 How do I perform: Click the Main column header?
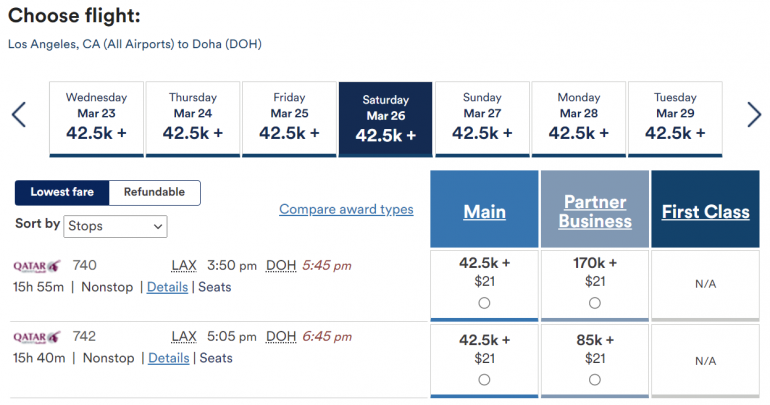pos(484,212)
